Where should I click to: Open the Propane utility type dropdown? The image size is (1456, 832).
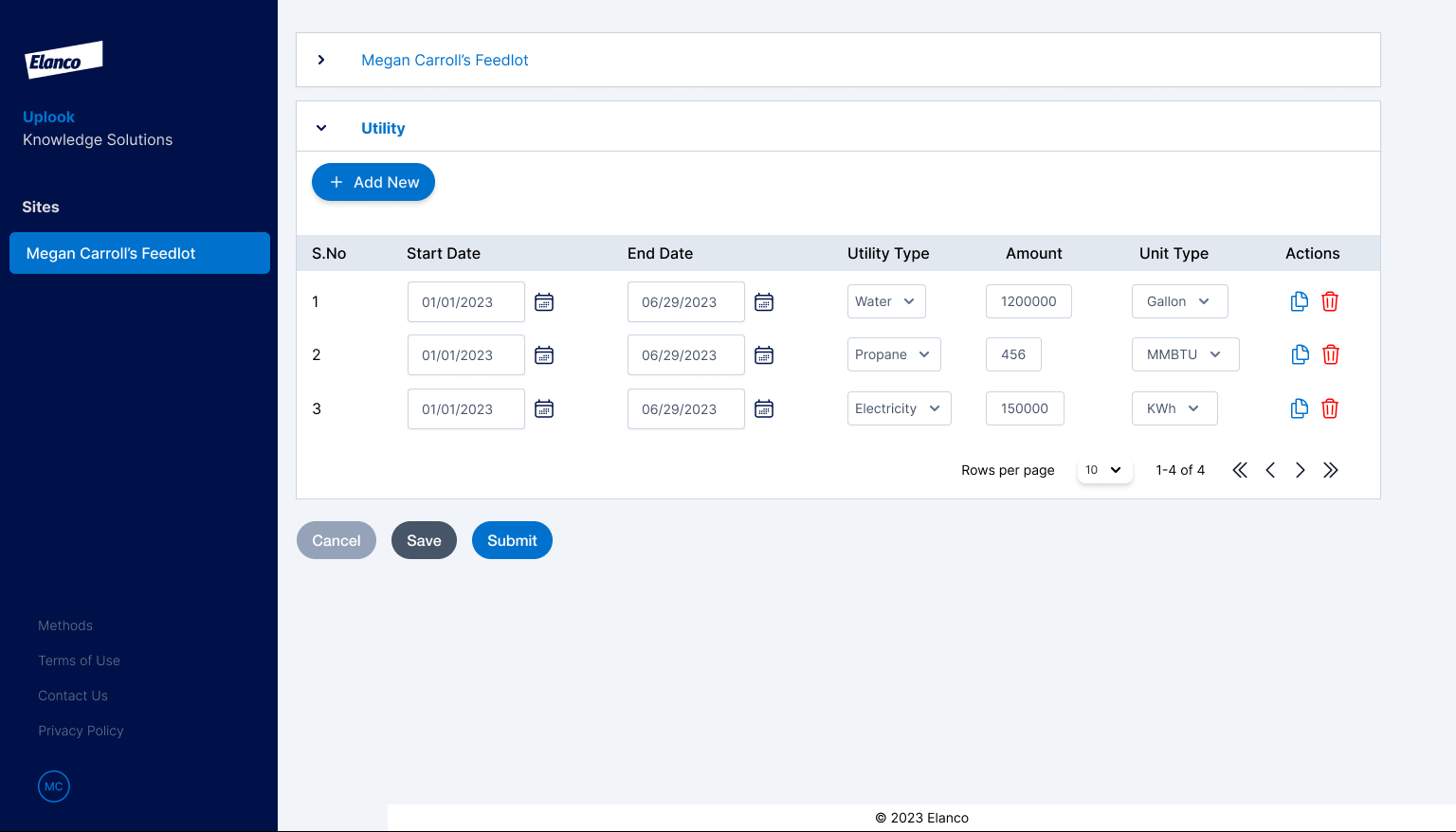894,354
